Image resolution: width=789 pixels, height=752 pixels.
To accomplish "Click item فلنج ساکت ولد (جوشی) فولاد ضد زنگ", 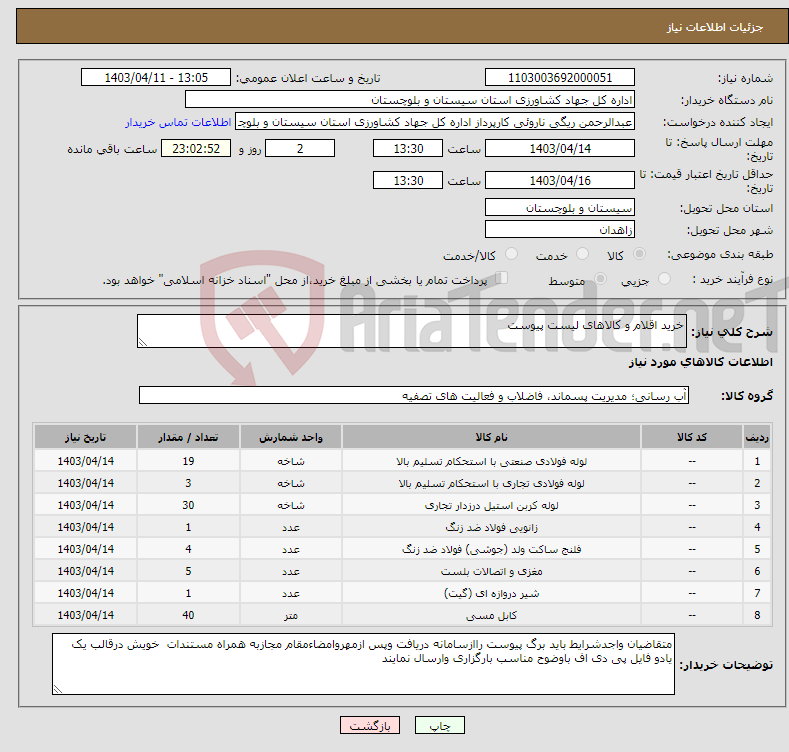I will [492, 550].
